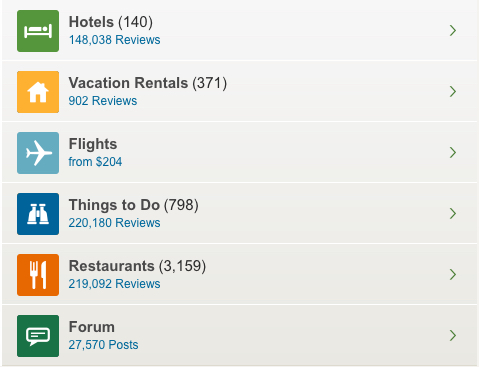Open the chevron next to Things to Do
479x367 pixels.
click(x=453, y=213)
